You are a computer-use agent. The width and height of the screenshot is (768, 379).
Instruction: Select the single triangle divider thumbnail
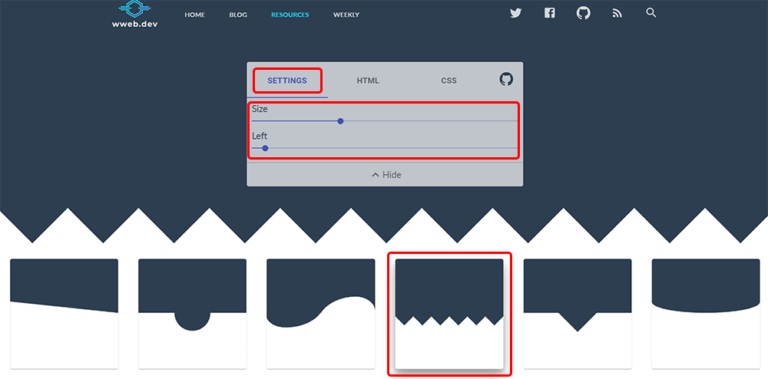click(577, 314)
